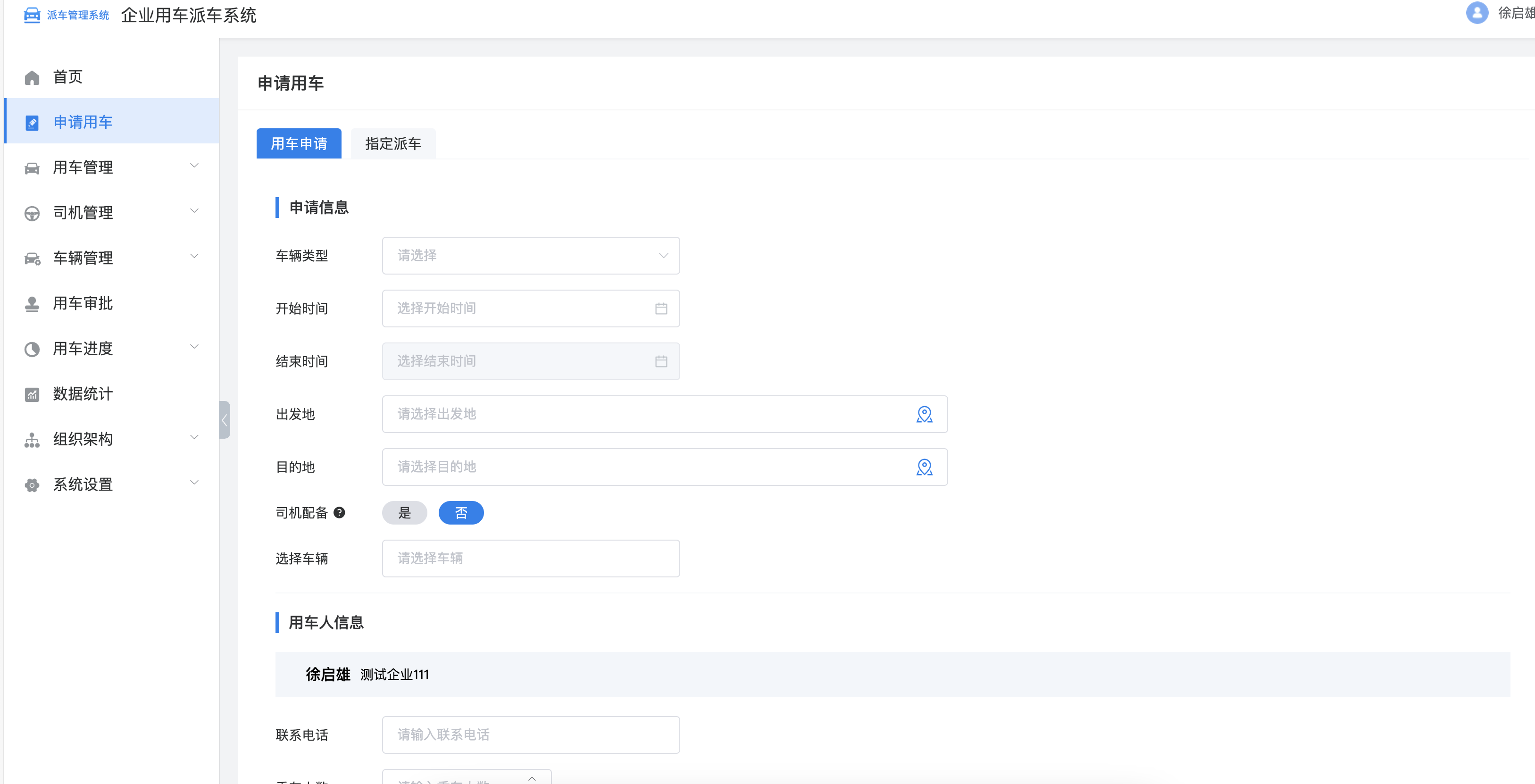
Task: Click the stamp icon beside 用车审批
Action: (32, 304)
